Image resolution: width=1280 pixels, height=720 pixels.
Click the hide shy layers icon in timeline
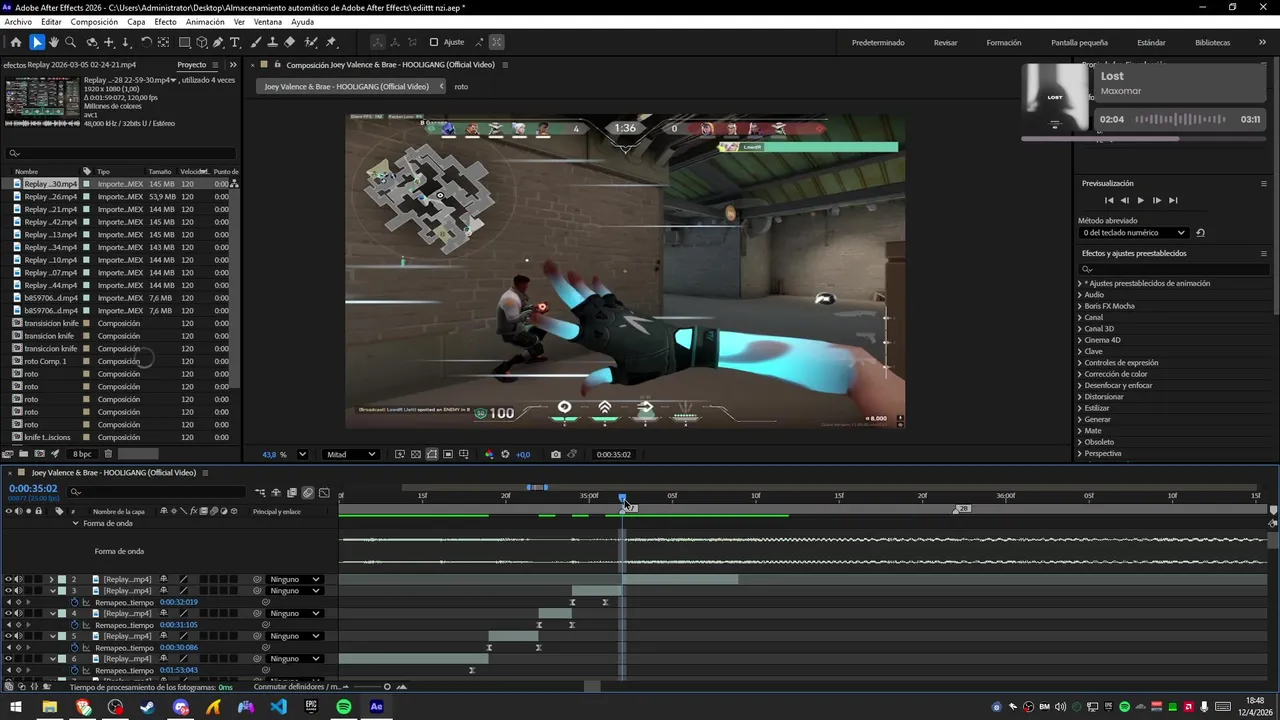pyautogui.click(x=276, y=493)
